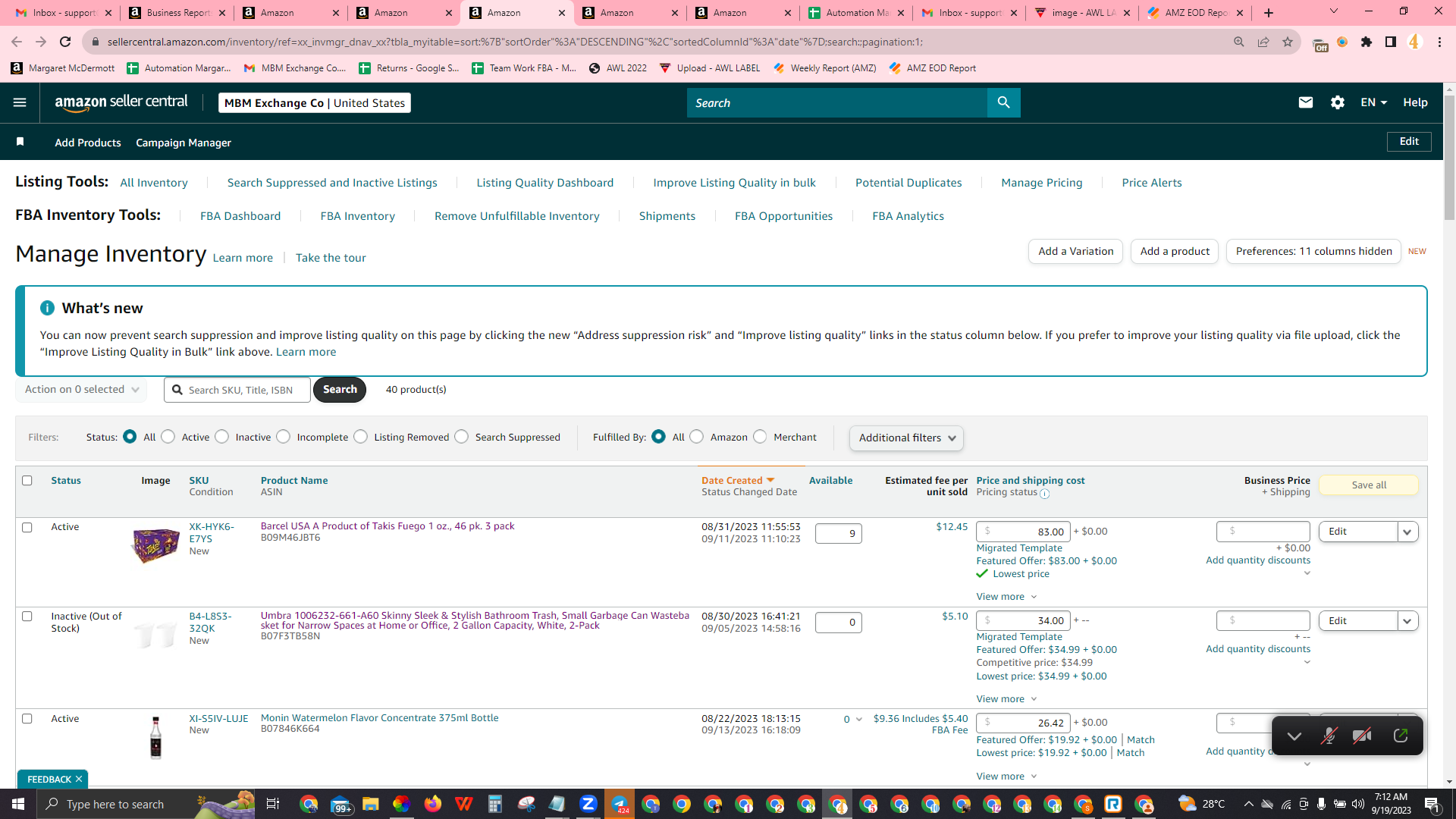
Task: Open the Action on 0 selected dropdown
Action: point(81,389)
